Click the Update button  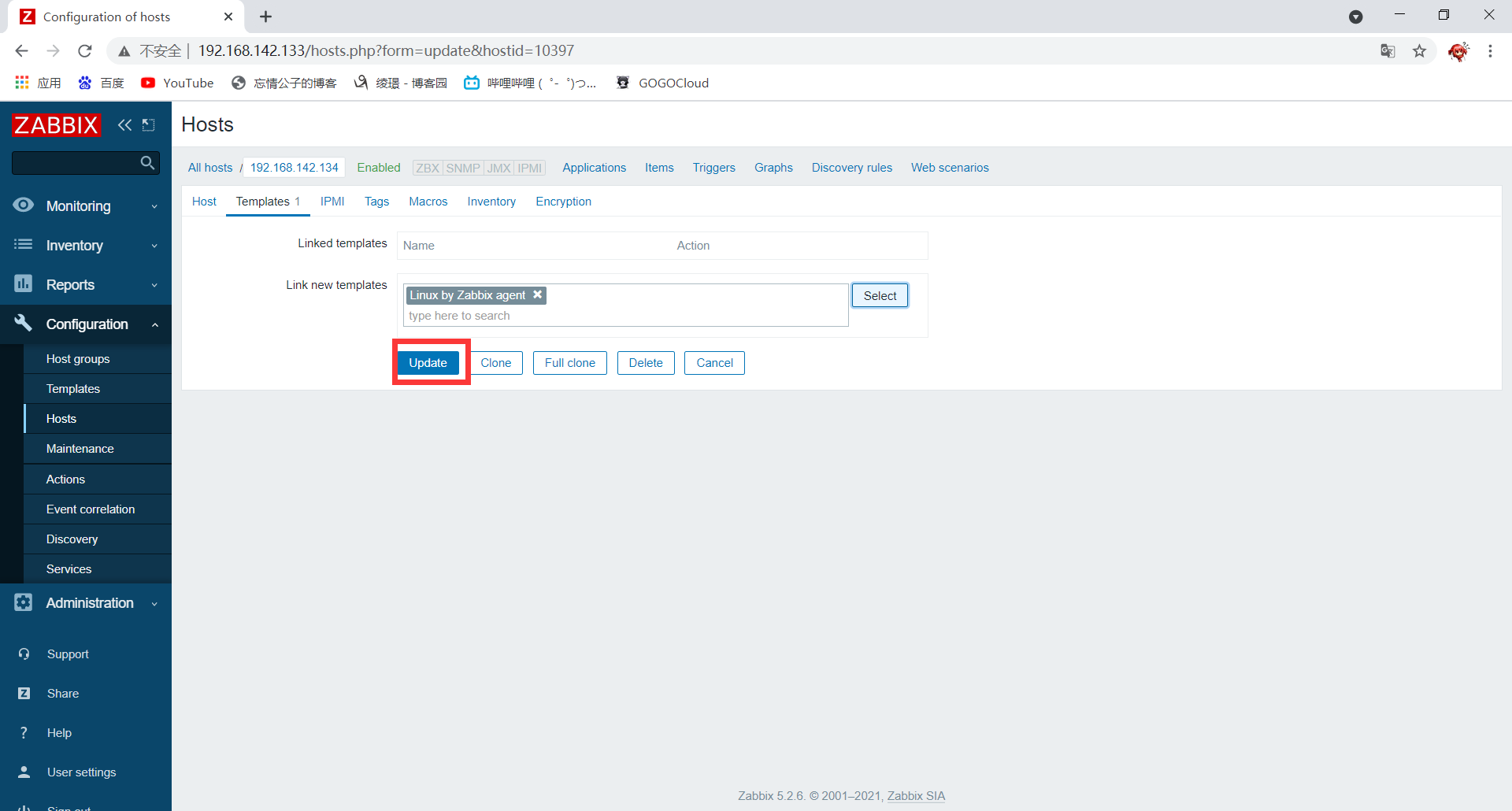coord(428,363)
